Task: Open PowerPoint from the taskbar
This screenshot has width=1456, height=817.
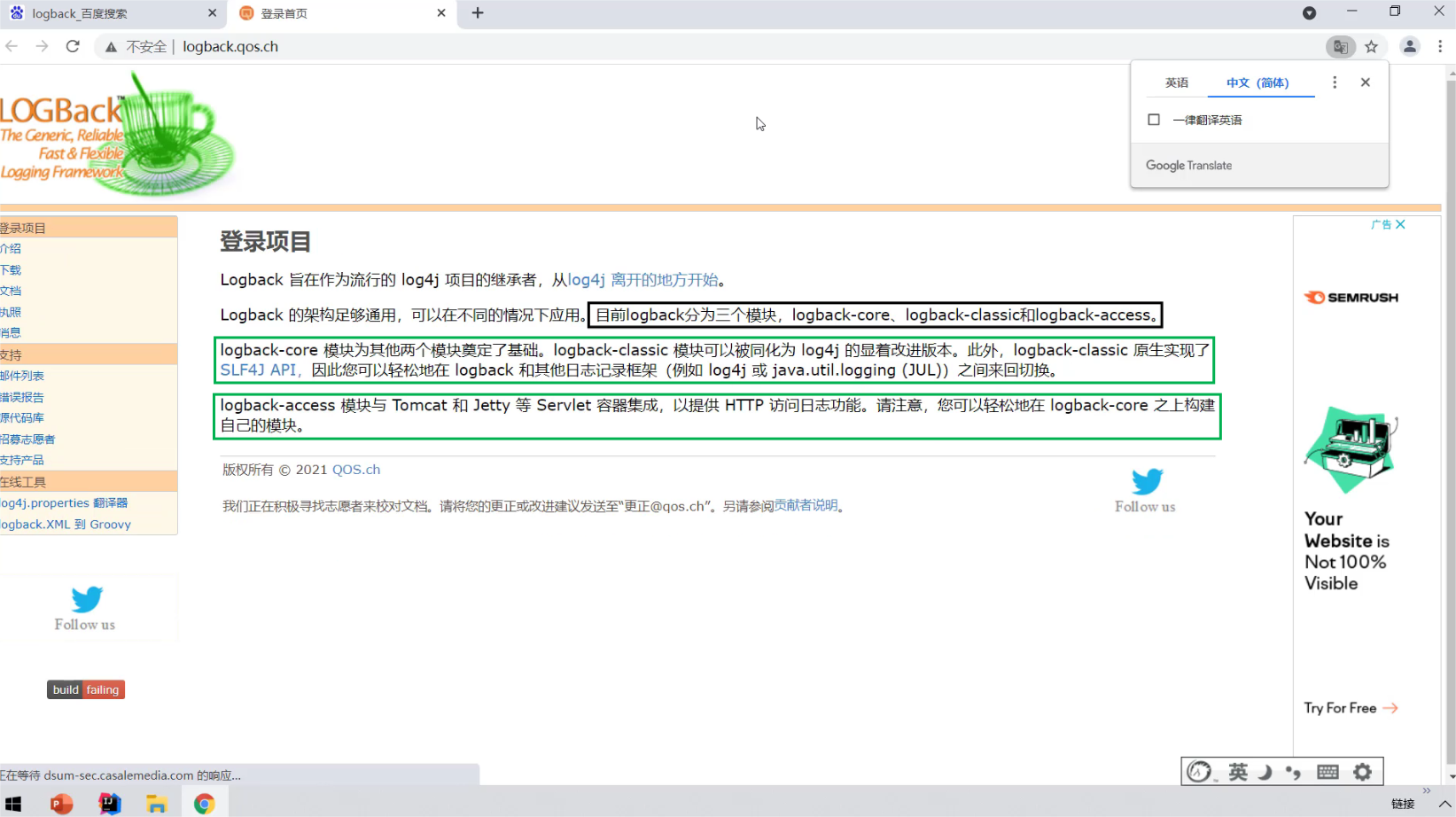Action: click(x=61, y=804)
